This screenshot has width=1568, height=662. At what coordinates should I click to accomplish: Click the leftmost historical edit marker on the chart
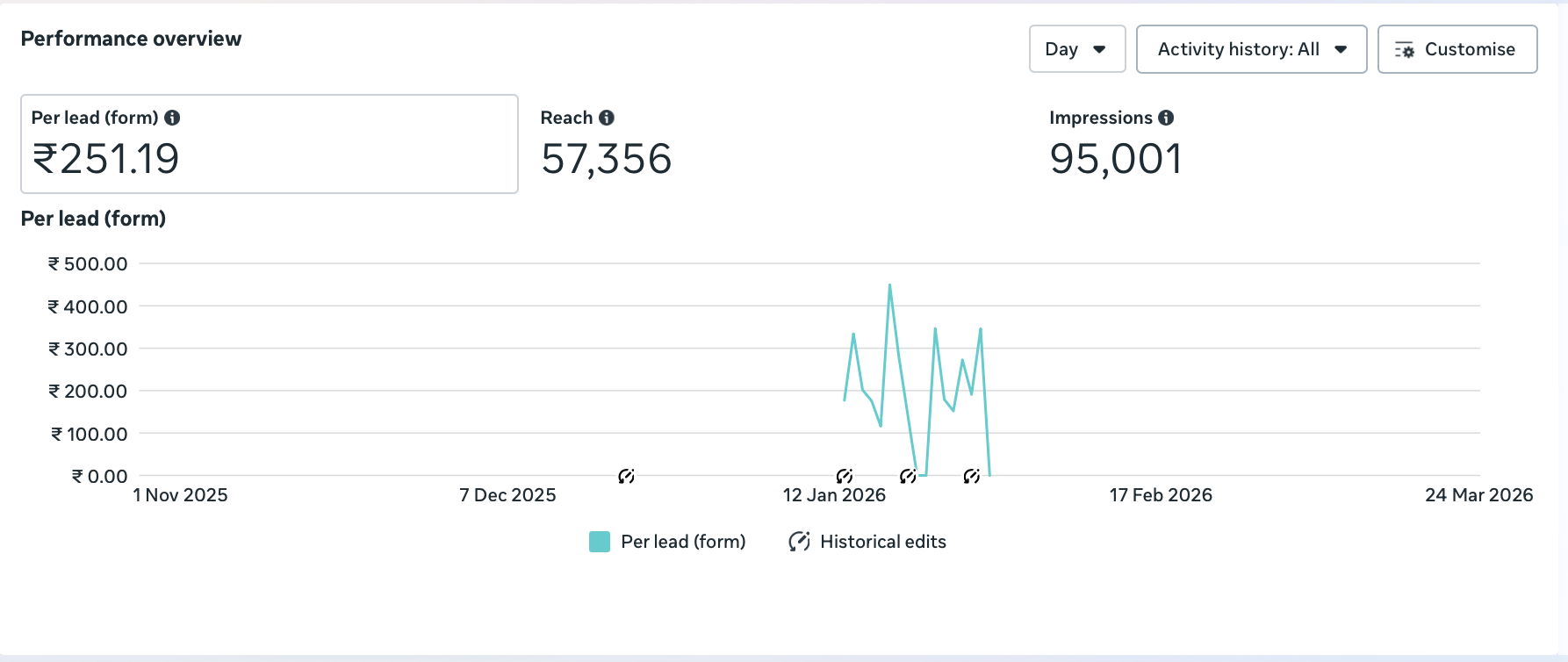click(x=626, y=476)
